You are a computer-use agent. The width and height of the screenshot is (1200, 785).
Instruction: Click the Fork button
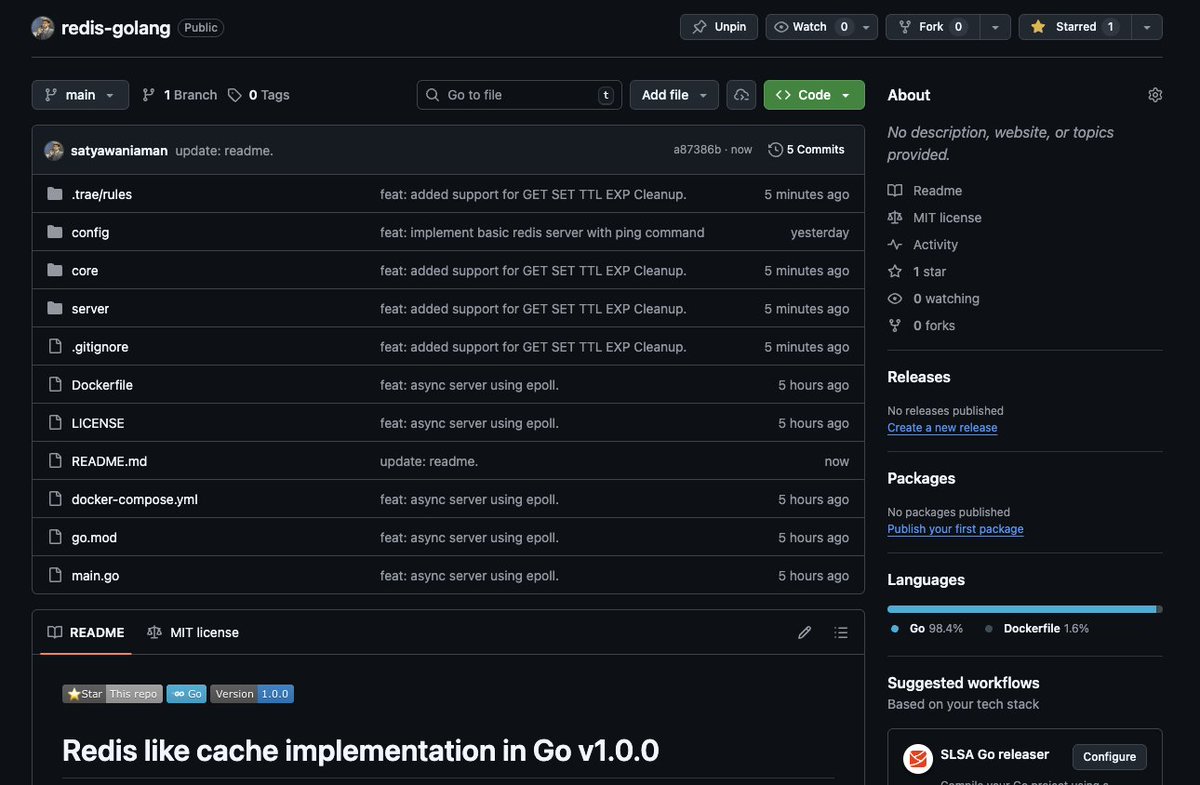pyautogui.click(x=932, y=27)
